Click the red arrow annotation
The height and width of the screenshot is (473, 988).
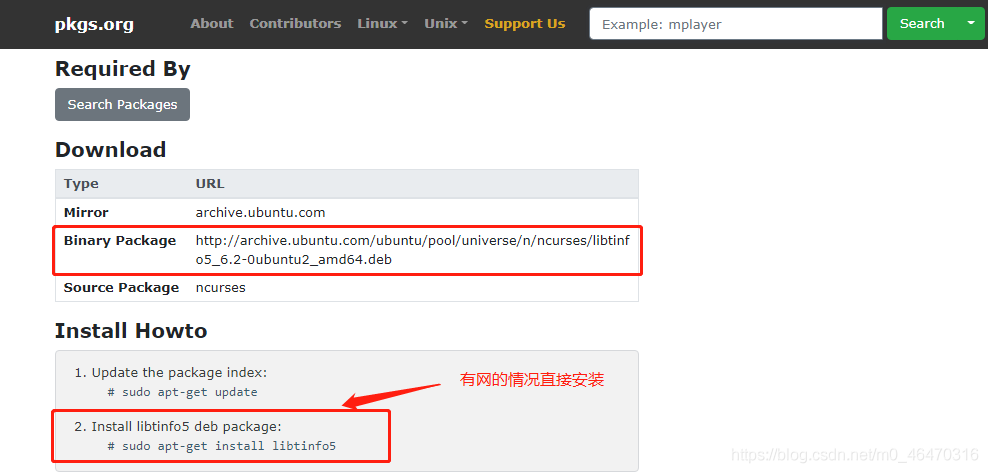[x=394, y=394]
